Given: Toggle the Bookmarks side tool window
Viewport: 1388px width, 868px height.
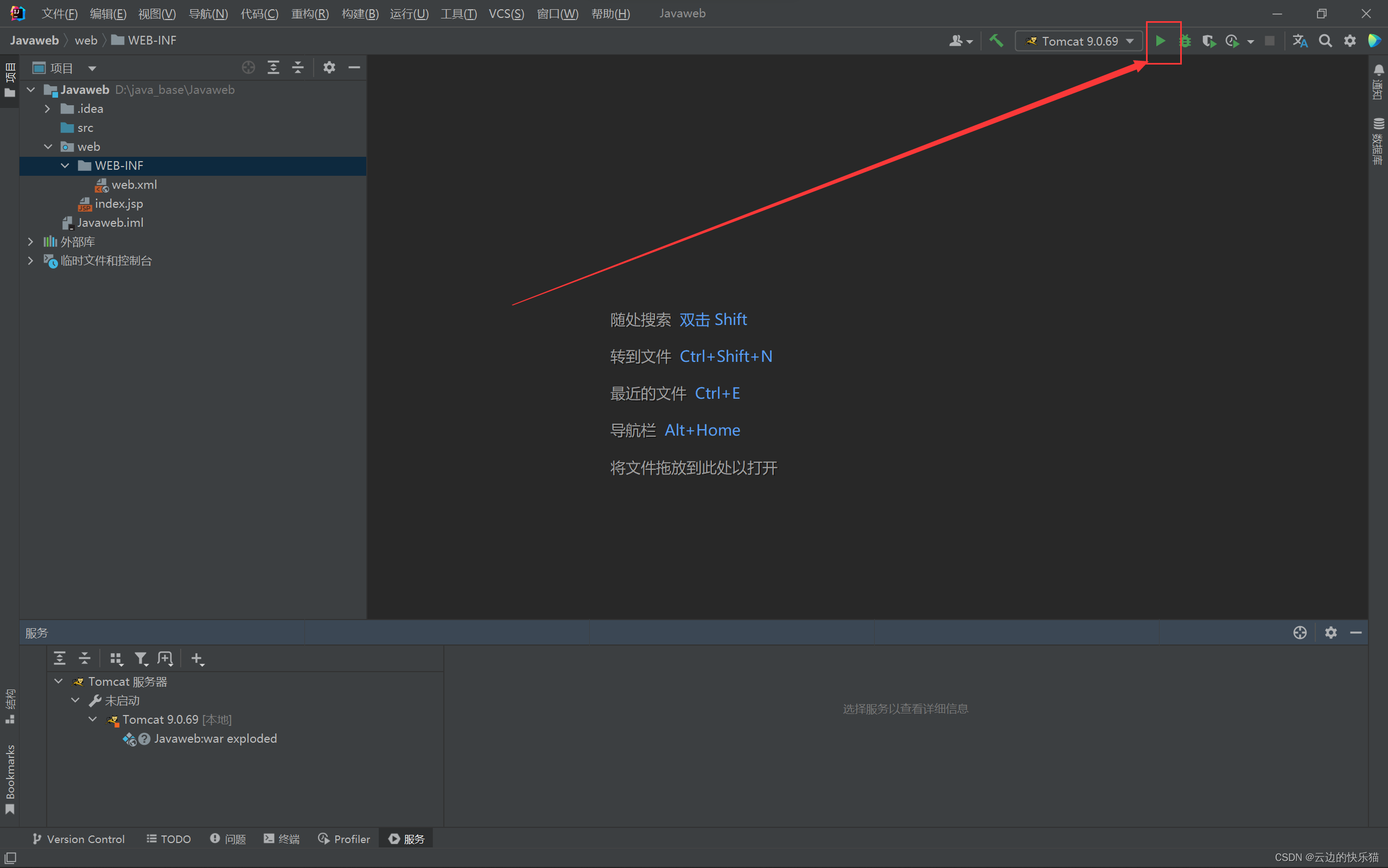Looking at the screenshot, I should 10,779.
